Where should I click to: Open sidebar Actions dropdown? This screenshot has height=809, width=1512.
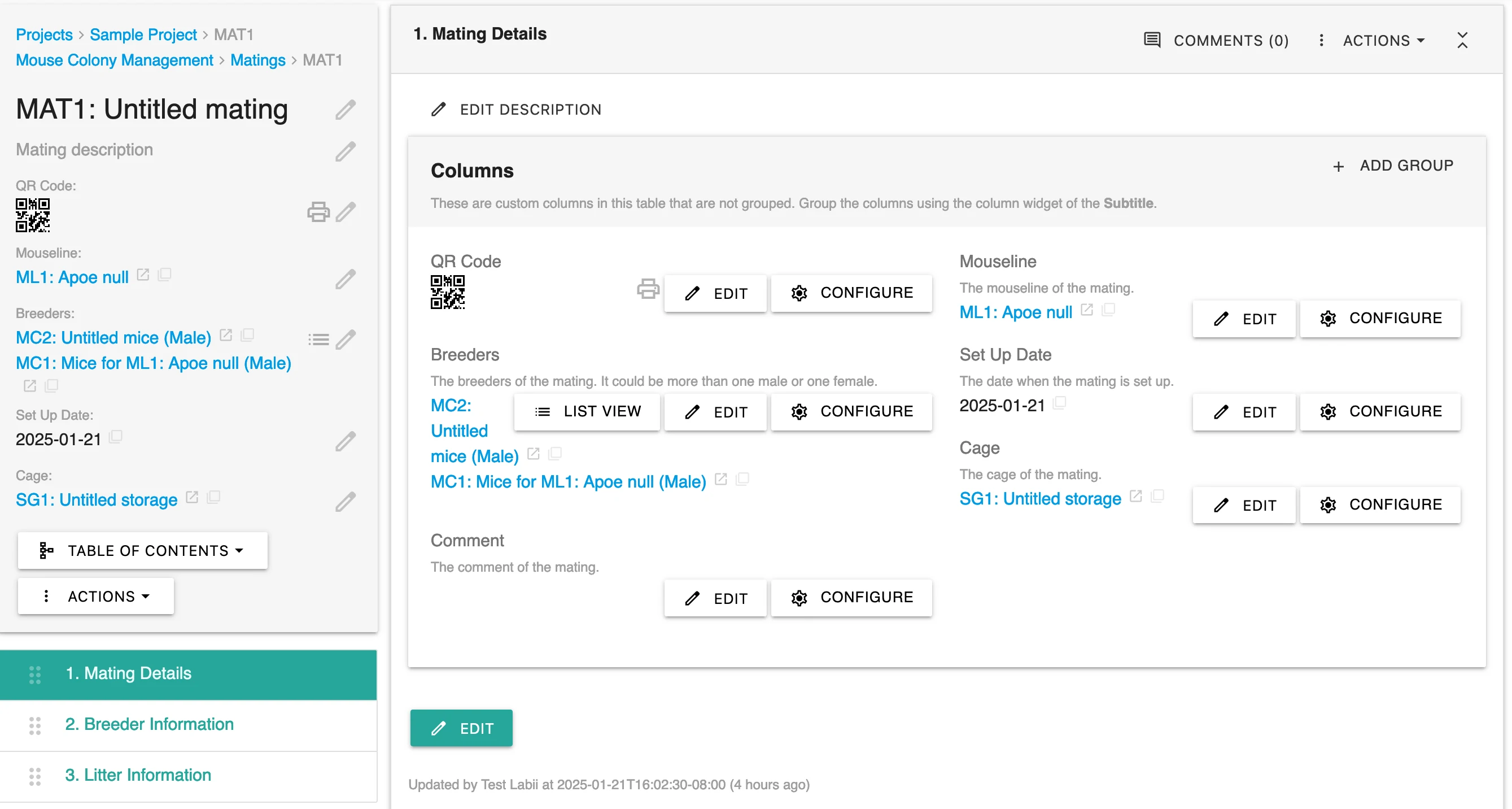(95, 597)
